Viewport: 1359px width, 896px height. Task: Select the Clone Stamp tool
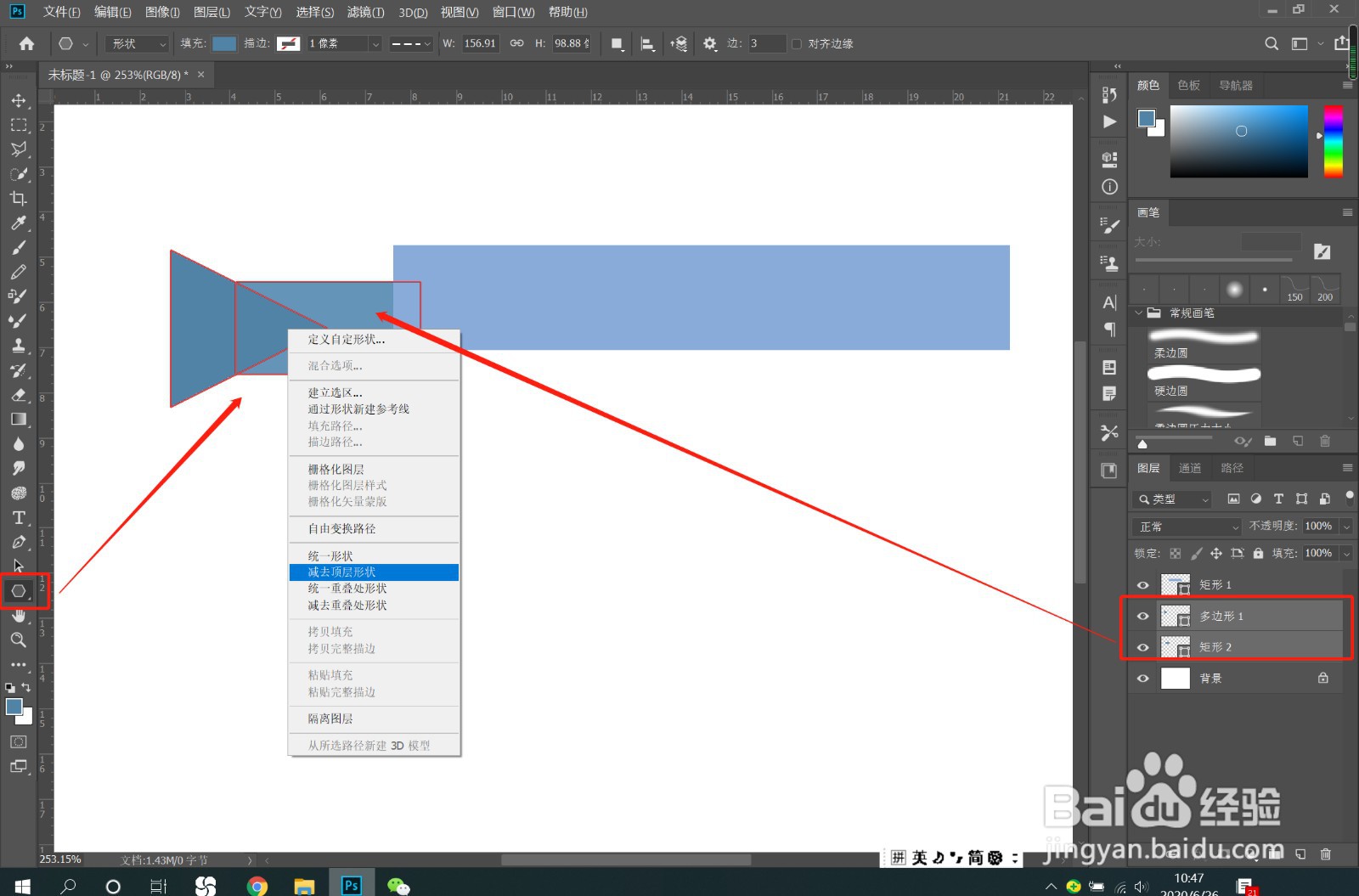(x=18, y=346)
